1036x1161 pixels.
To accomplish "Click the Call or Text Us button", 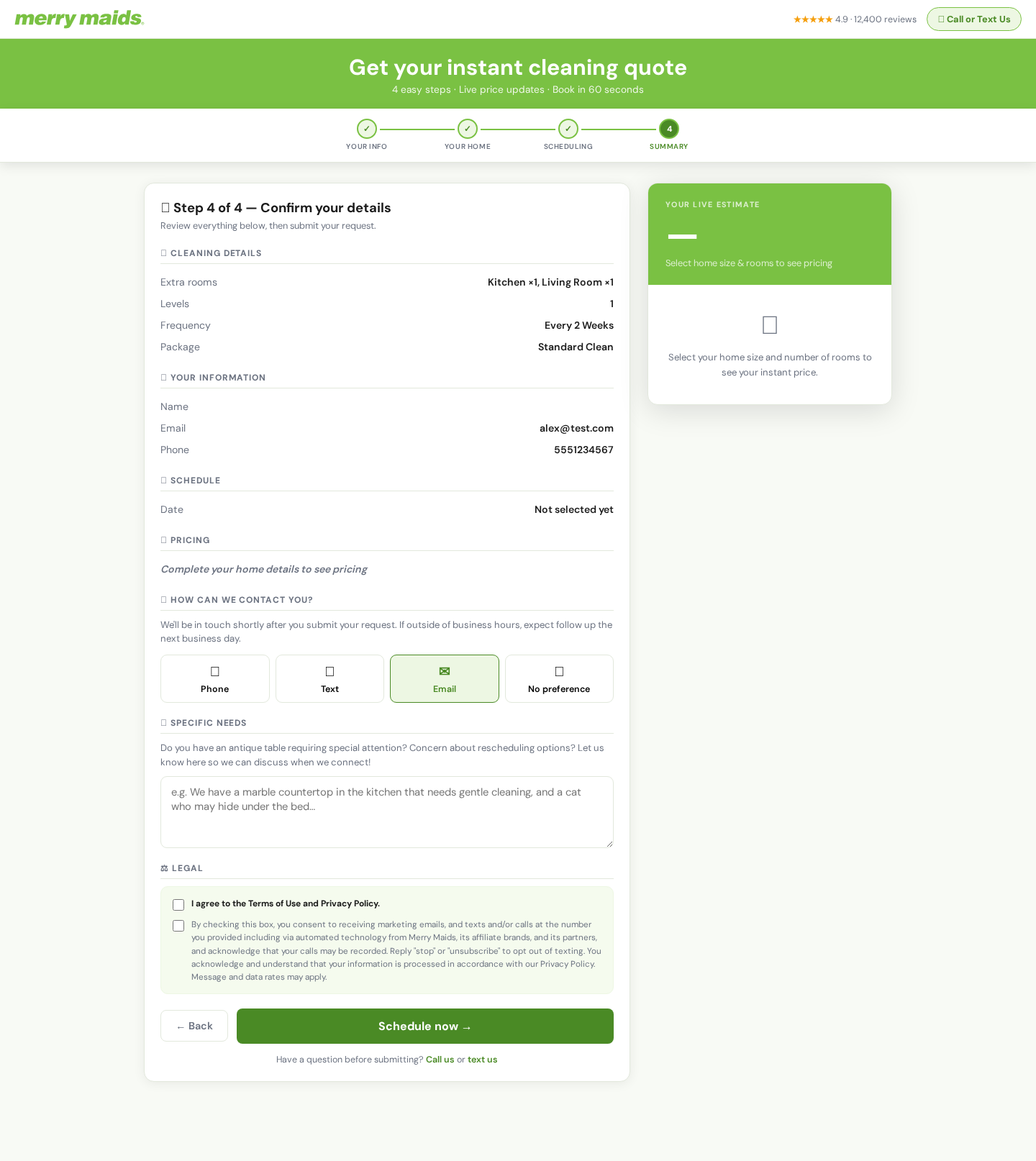I will point(973,19).
